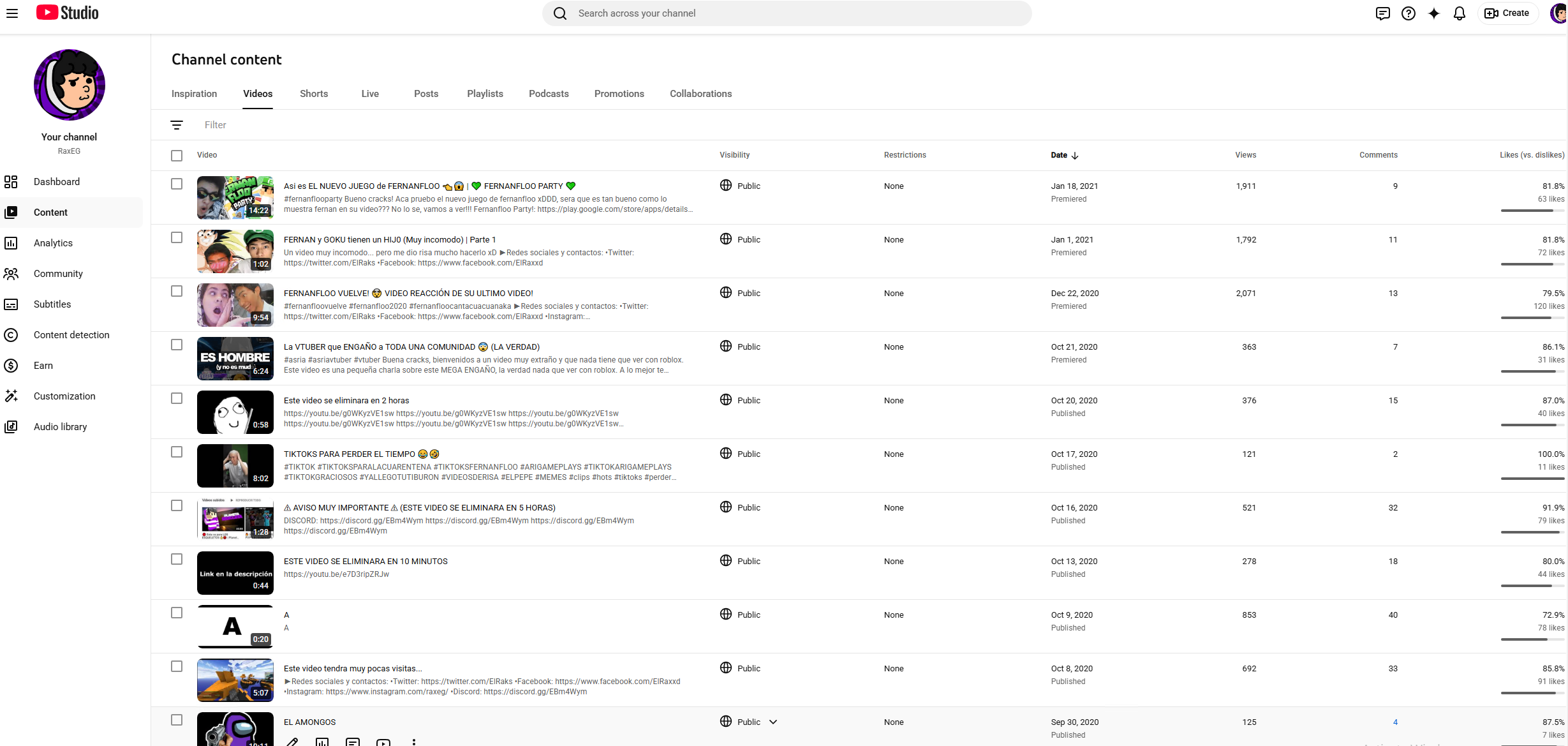Switch to the Shorts tab

pyautogui.click(x=314, y=94)
